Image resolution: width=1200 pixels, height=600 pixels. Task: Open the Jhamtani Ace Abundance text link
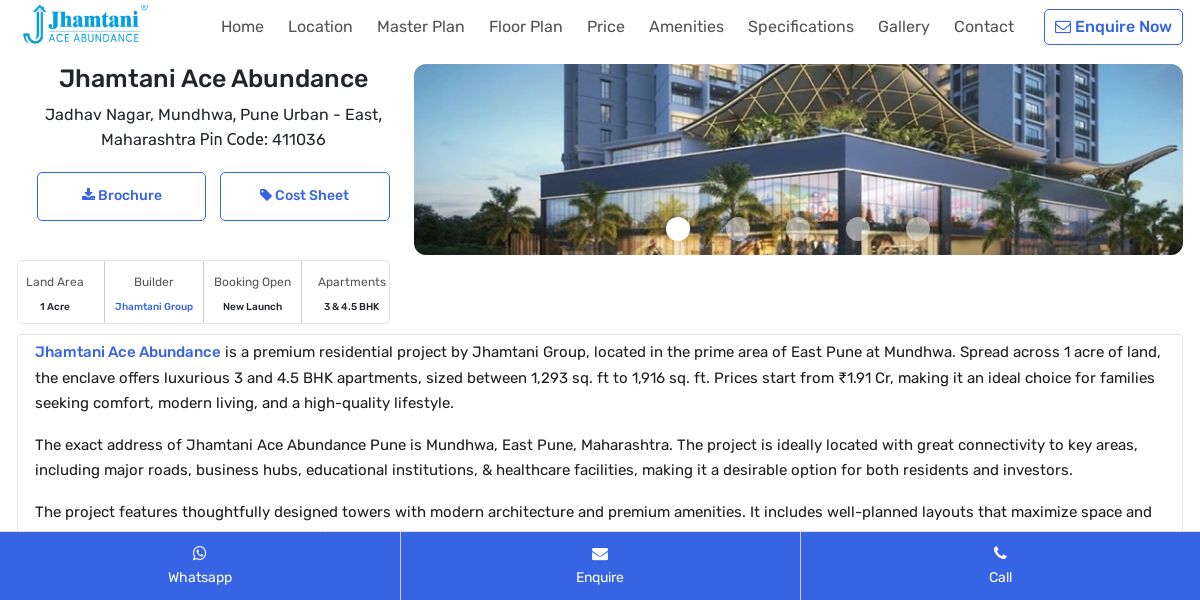128,352
